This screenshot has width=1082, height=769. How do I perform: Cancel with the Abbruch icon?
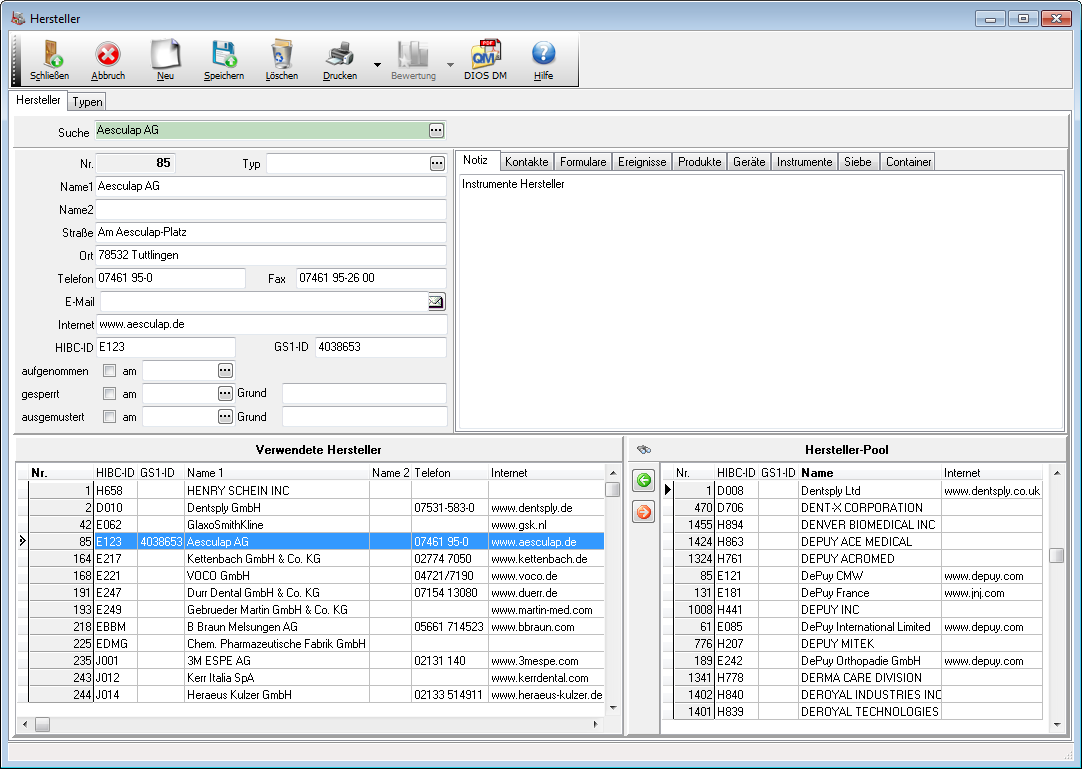(108, 54)
